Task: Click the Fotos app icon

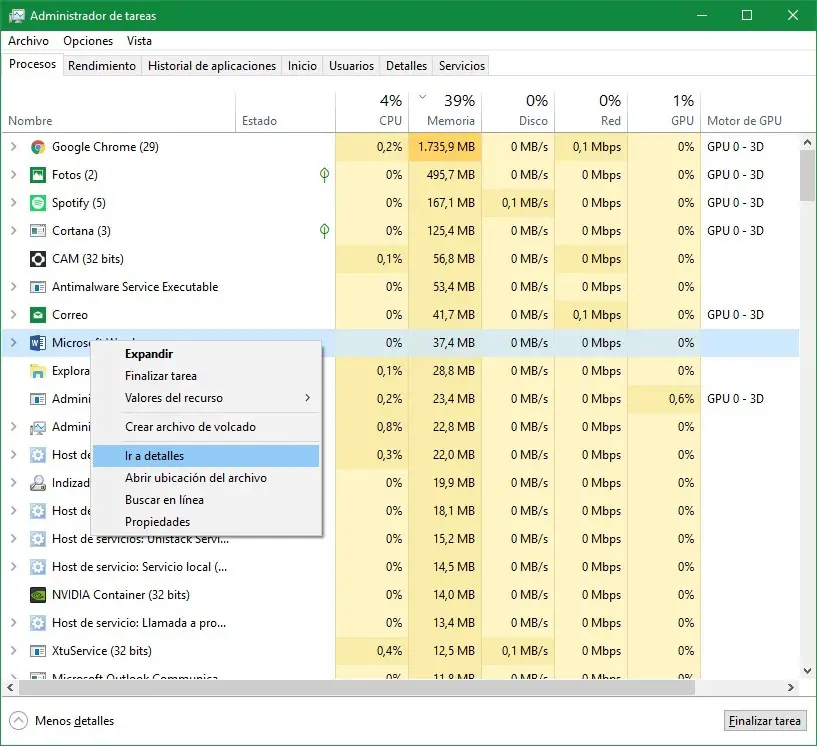Action: coord(38,175)
